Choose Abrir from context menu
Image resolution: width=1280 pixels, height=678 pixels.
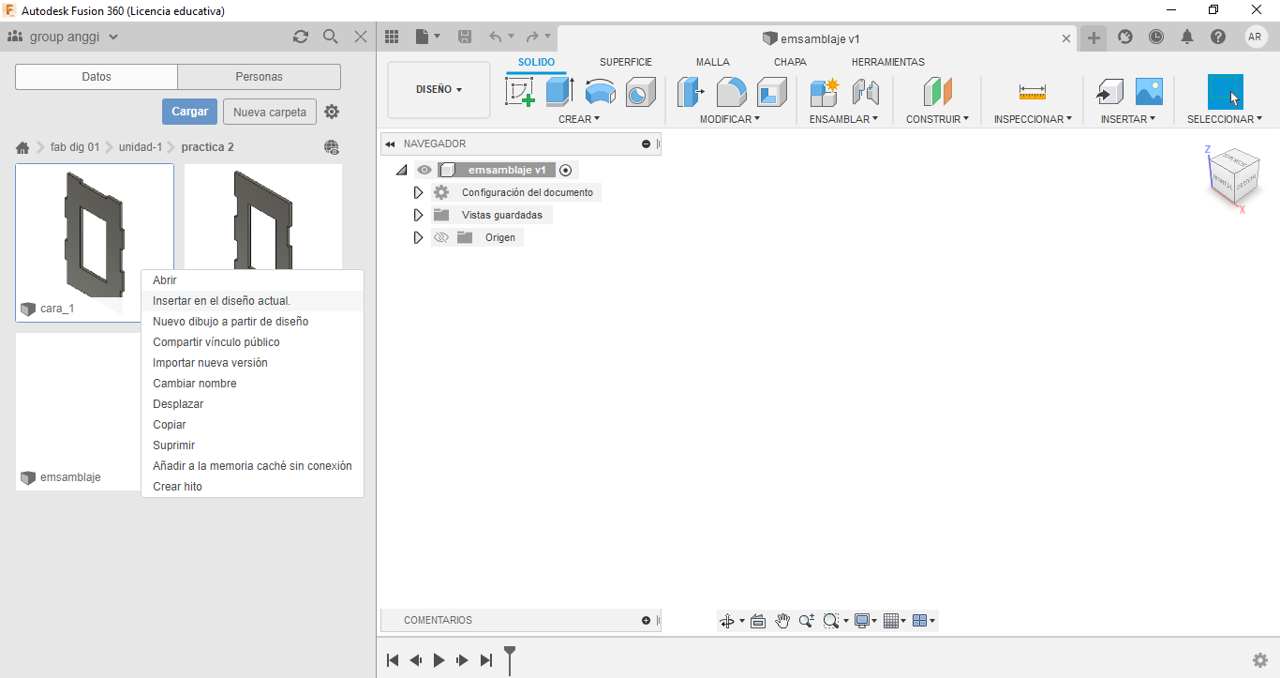[252, 280]
